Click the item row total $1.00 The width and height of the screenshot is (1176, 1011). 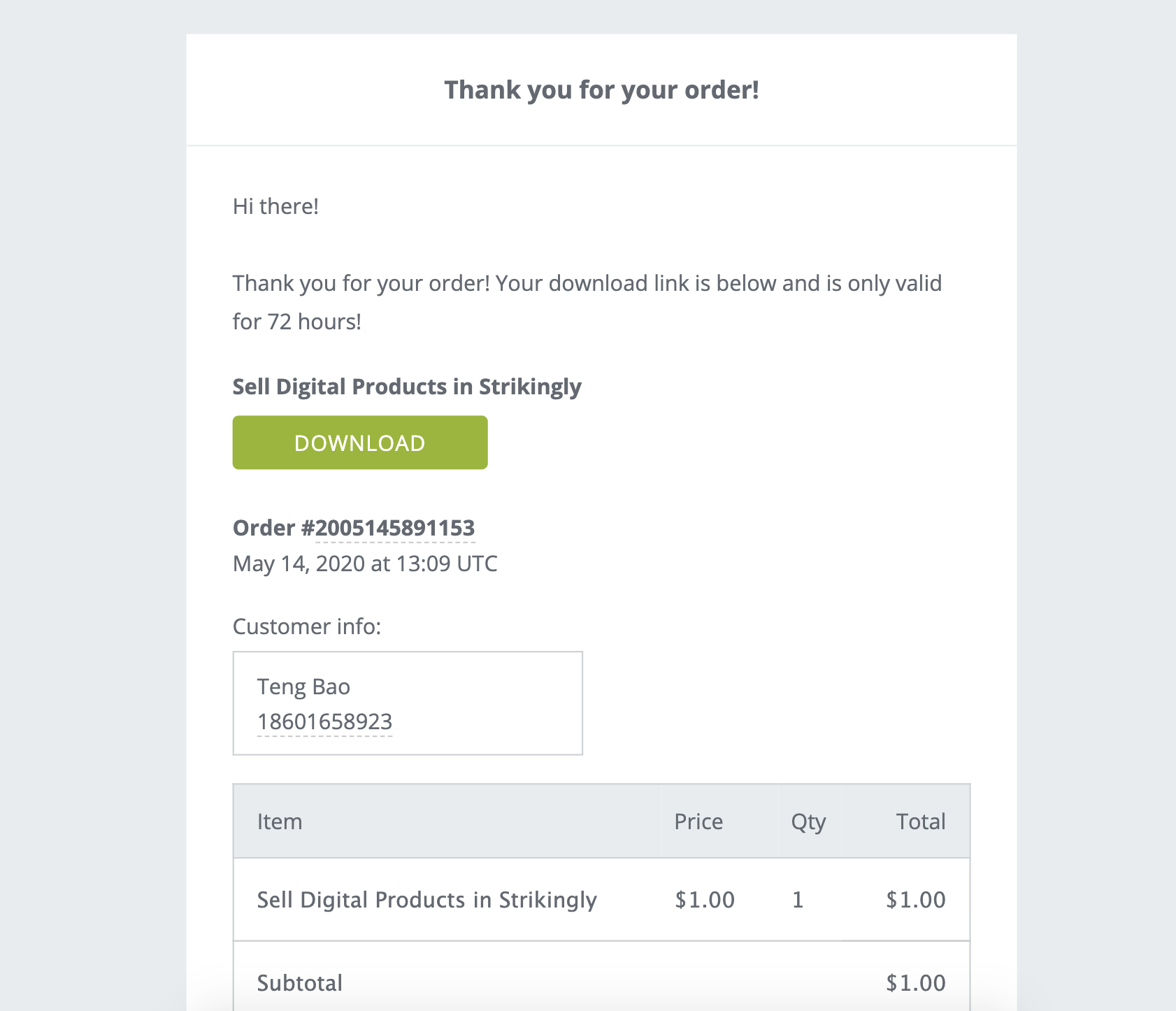[x=916, y=900]
